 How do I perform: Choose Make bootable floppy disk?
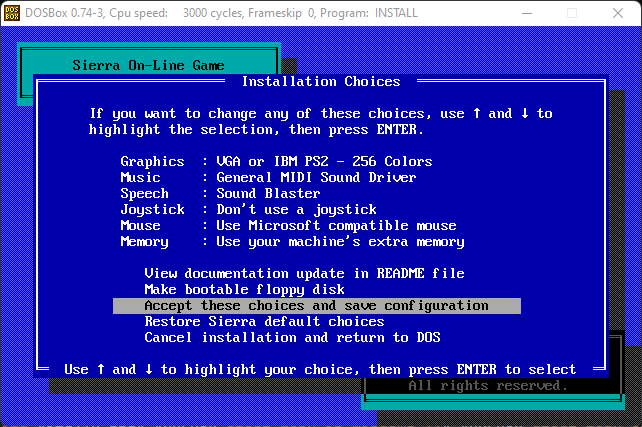tap(244, 289)
